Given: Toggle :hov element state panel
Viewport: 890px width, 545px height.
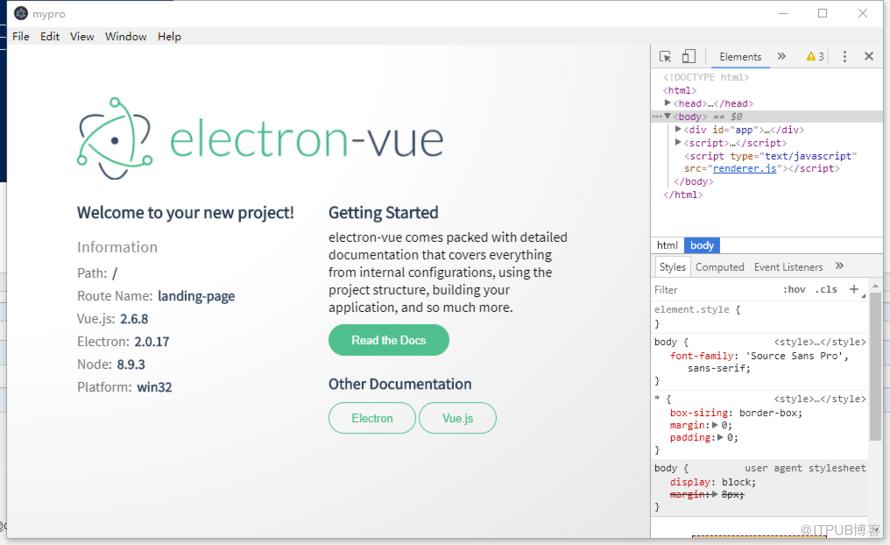Looking at the screenshot, I should point(794,290).
